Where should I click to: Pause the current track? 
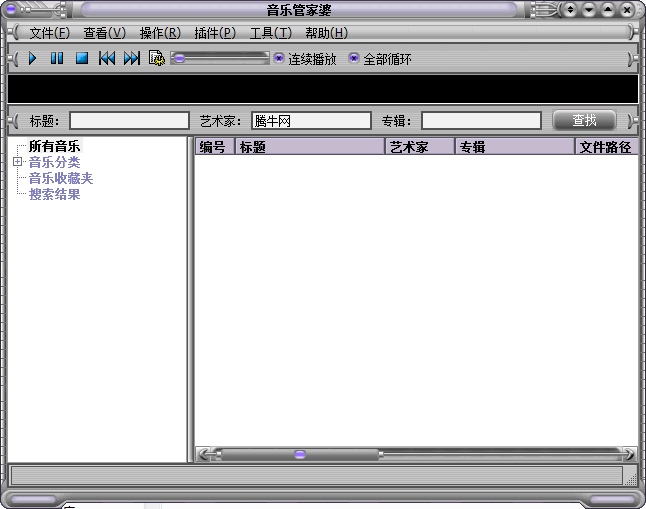pos(57,58)
